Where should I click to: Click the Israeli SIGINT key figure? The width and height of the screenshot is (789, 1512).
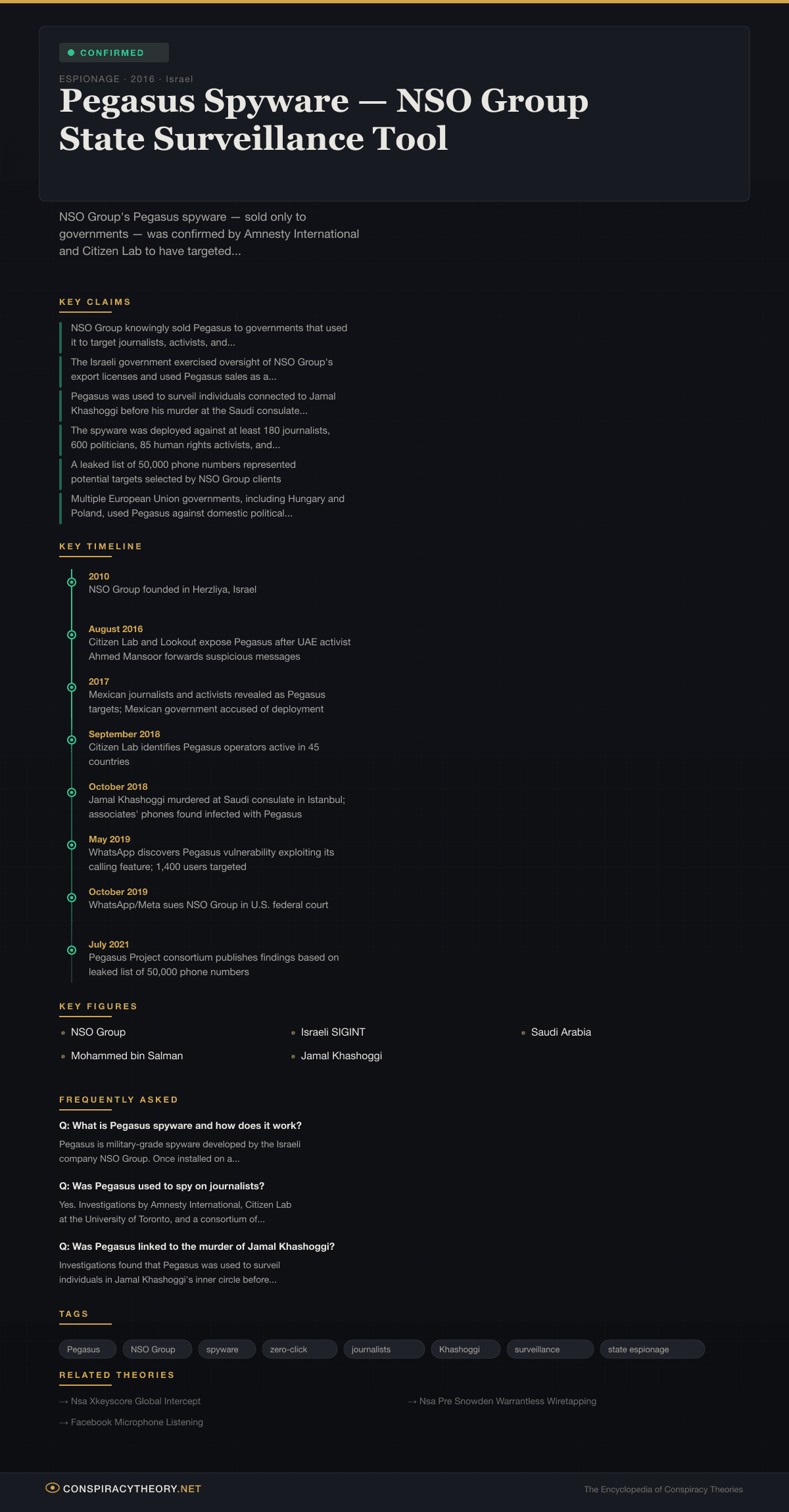click(x=333, y=1032)
